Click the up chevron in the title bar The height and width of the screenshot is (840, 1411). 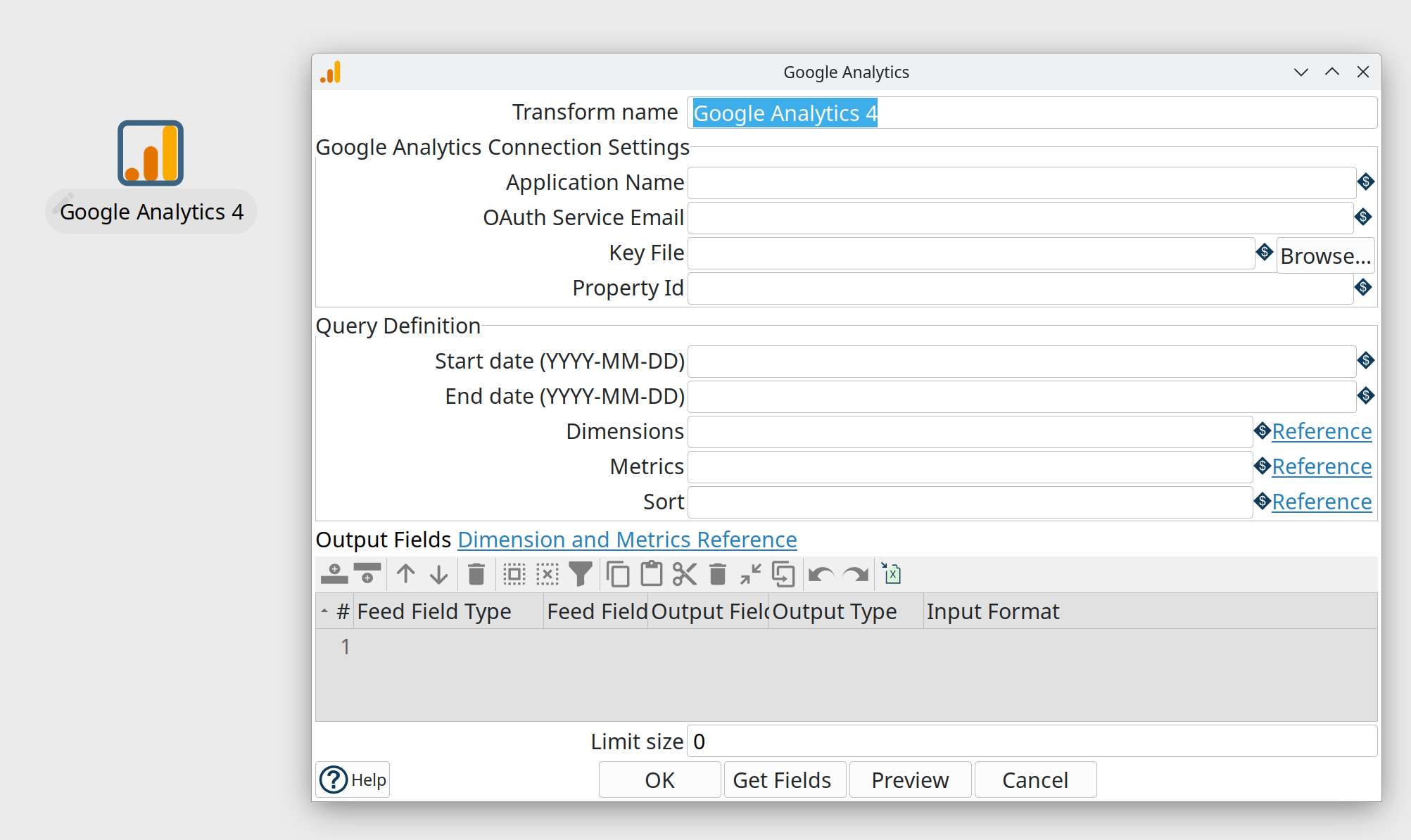pyautogui.click(x=1331, y=72)
